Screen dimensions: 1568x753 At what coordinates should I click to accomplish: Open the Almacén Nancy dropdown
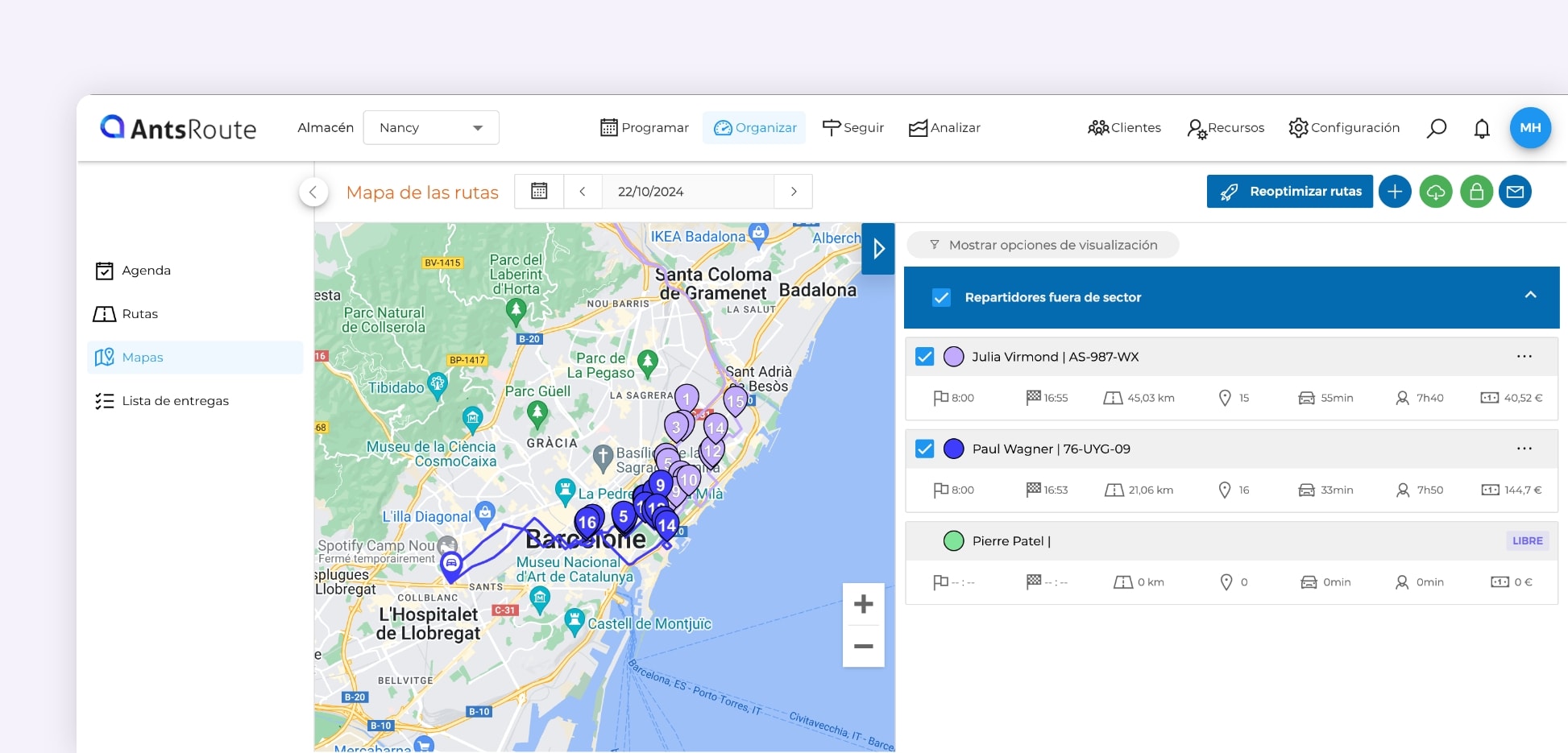[x=431, y=128]
